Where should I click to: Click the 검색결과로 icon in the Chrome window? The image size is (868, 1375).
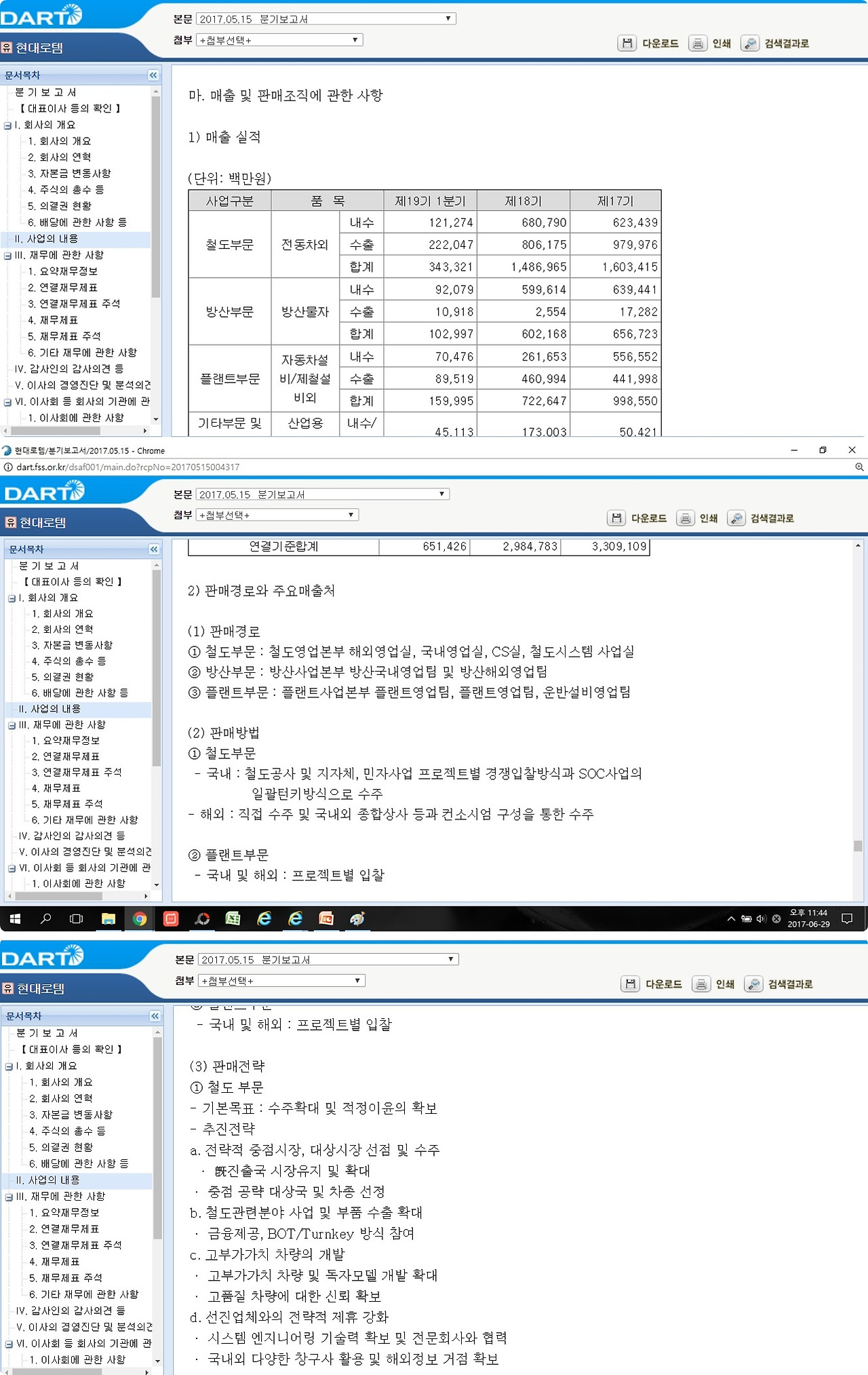click(x=736, y=518)
